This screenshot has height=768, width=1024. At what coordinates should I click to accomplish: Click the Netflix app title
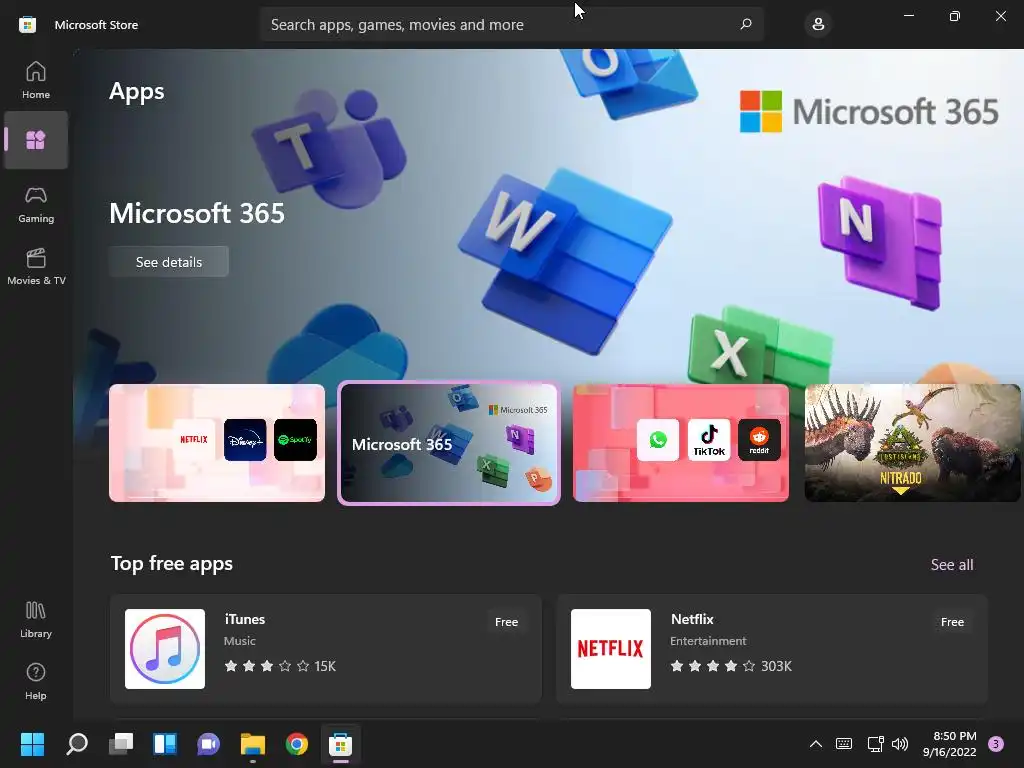(x=692, y=619)
